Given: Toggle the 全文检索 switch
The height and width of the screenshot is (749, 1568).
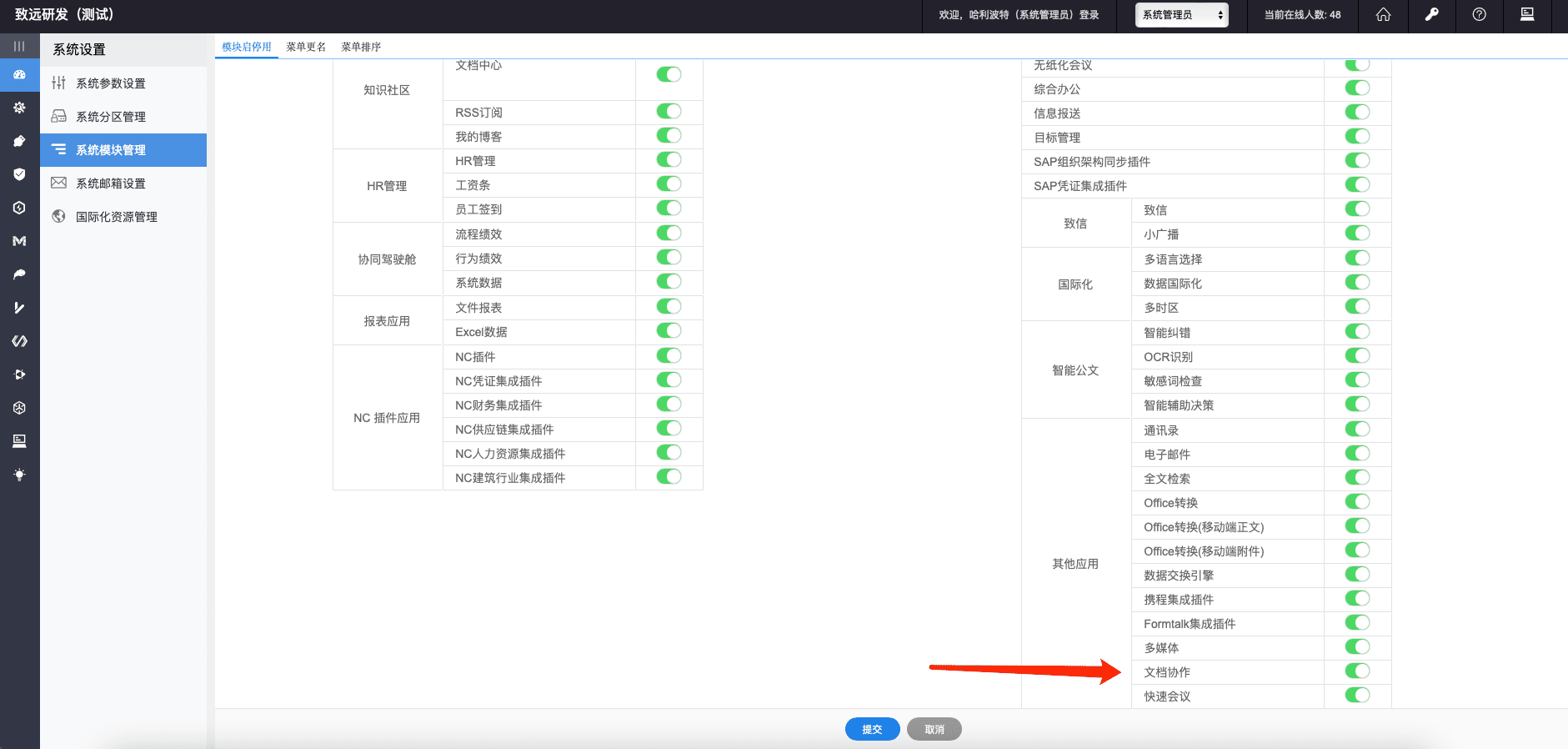Looking at the screenshot, I should [x=1357, y=477].
